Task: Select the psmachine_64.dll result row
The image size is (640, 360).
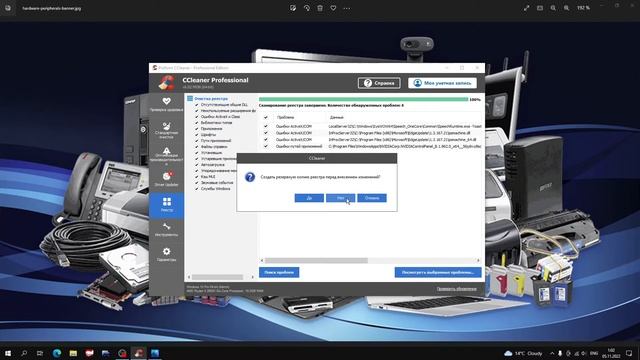Action: coord(371,140)
